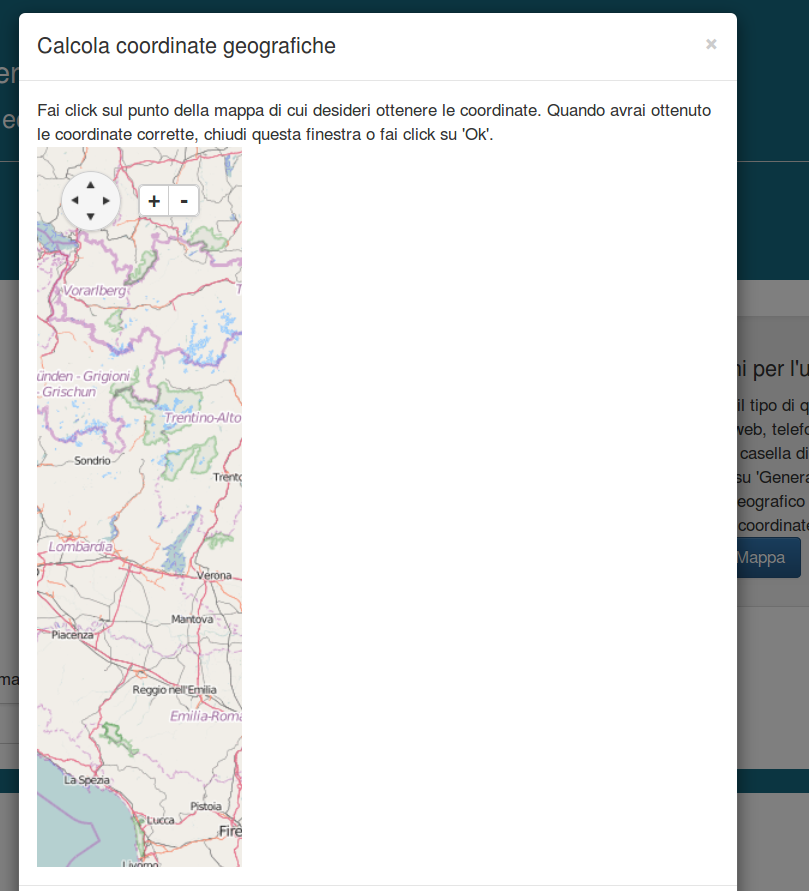Pick Mantova on the map

pos(192,619)
